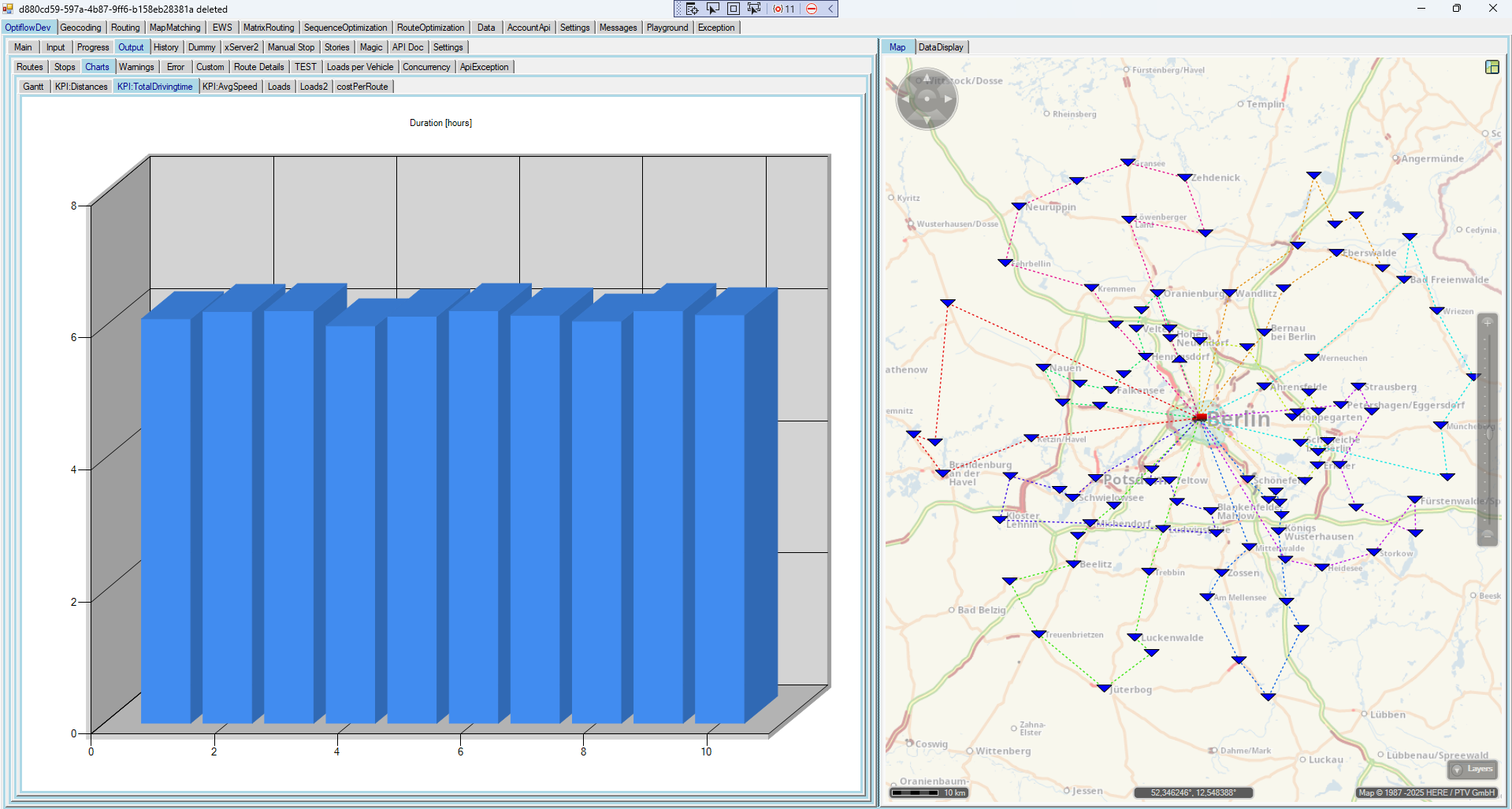This screenshot has height=809, width=1512.
Task: Switch to the DataDisplay tab
Action: click(941, 47)
